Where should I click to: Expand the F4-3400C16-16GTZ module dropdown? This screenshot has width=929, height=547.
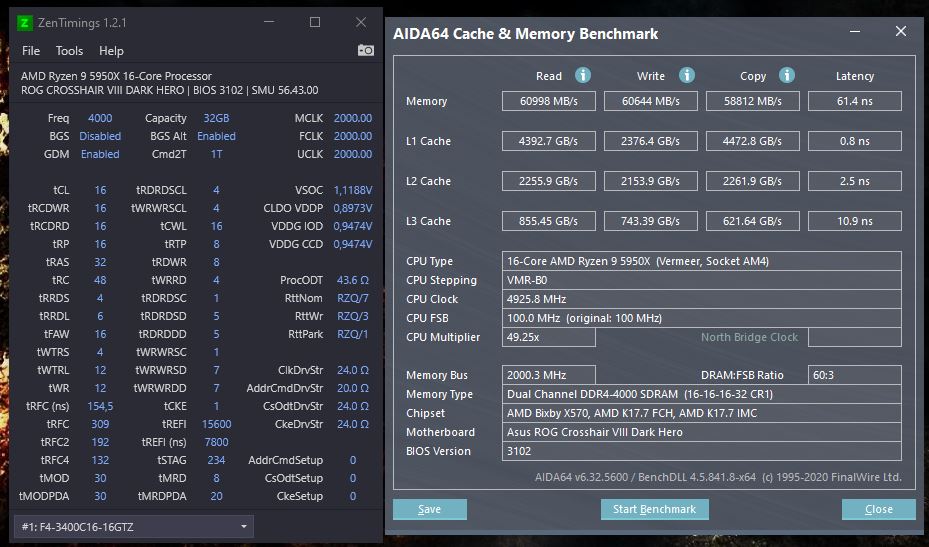coord(245,526)
